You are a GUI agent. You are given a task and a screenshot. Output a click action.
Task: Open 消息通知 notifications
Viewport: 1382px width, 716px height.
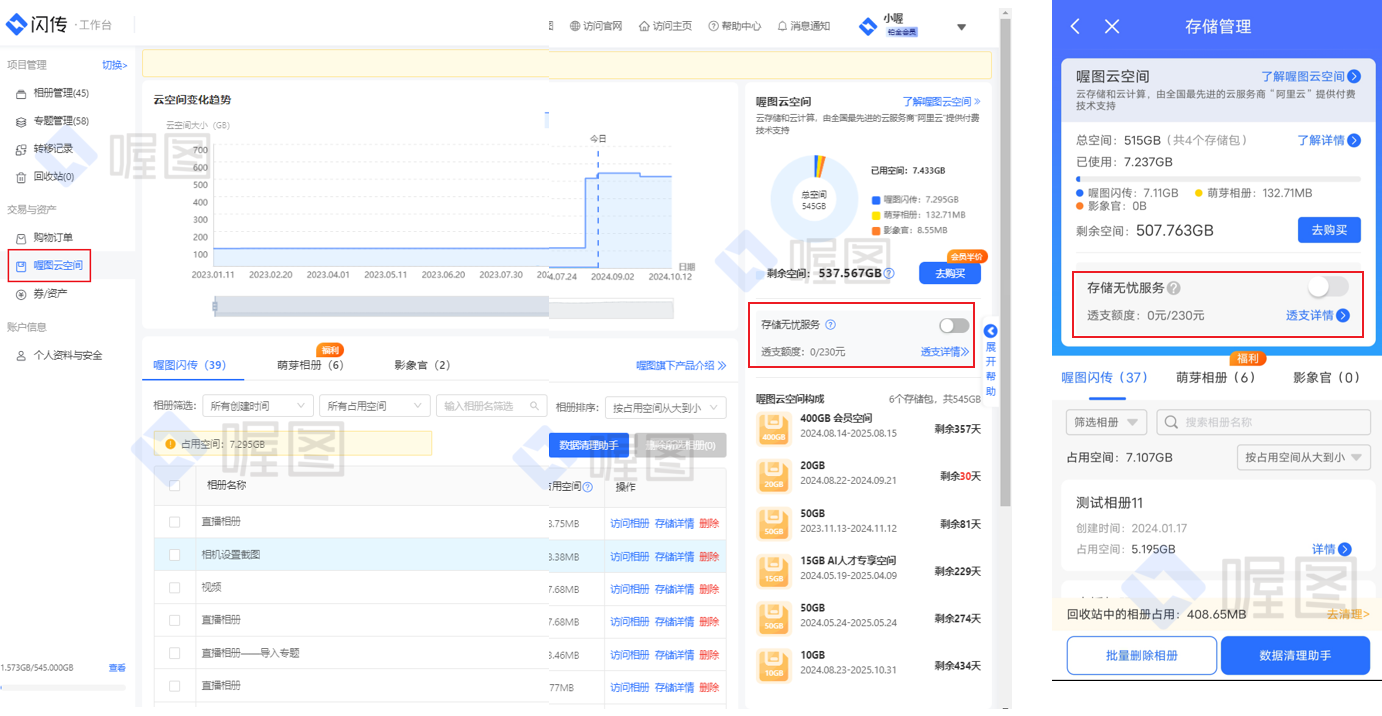pyautogui.click(x=803, y=26)
